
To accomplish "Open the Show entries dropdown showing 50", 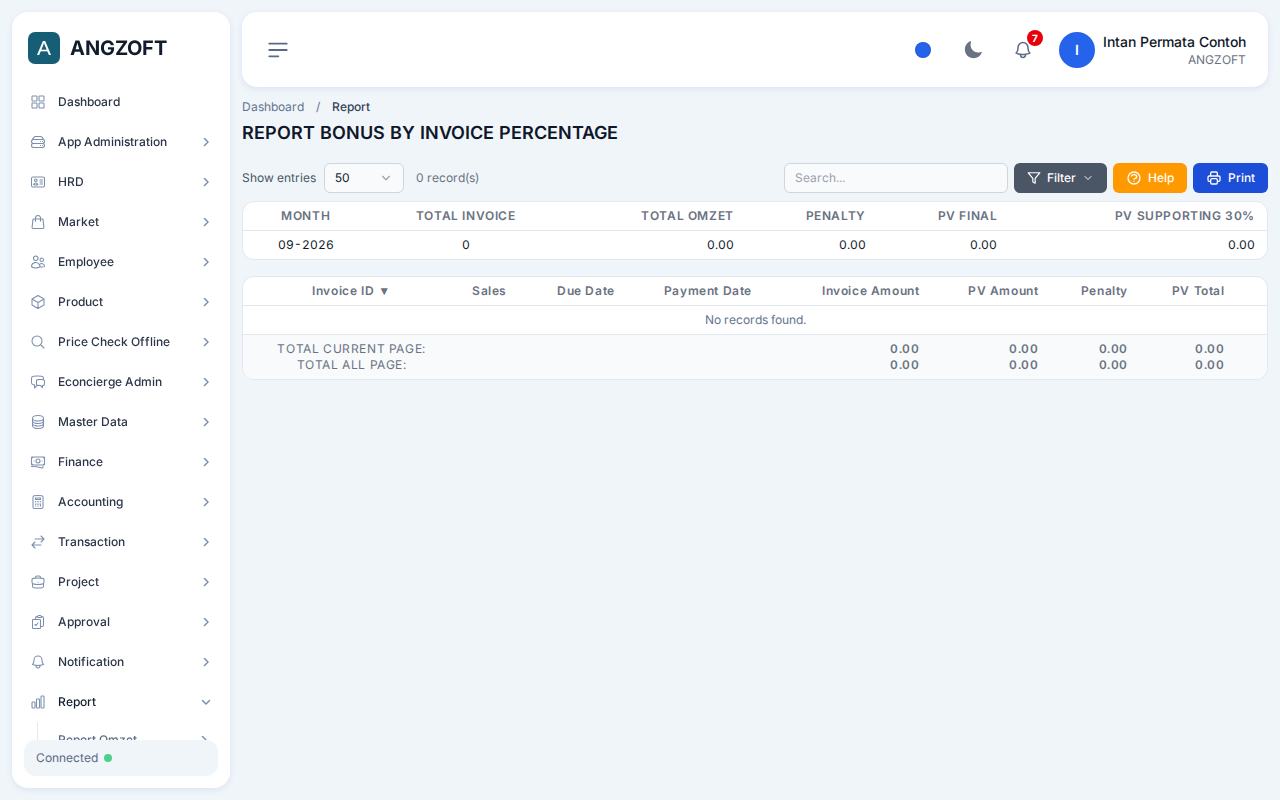I will click(364, 178).
